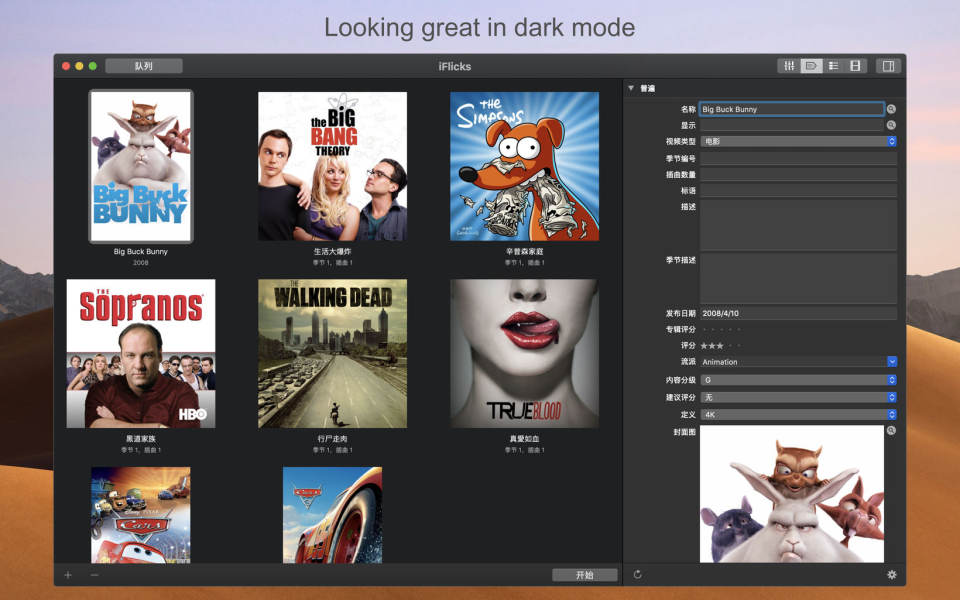Click the 插曲数量 input field
The image size is (960, 600).
[x=798, y=174]
